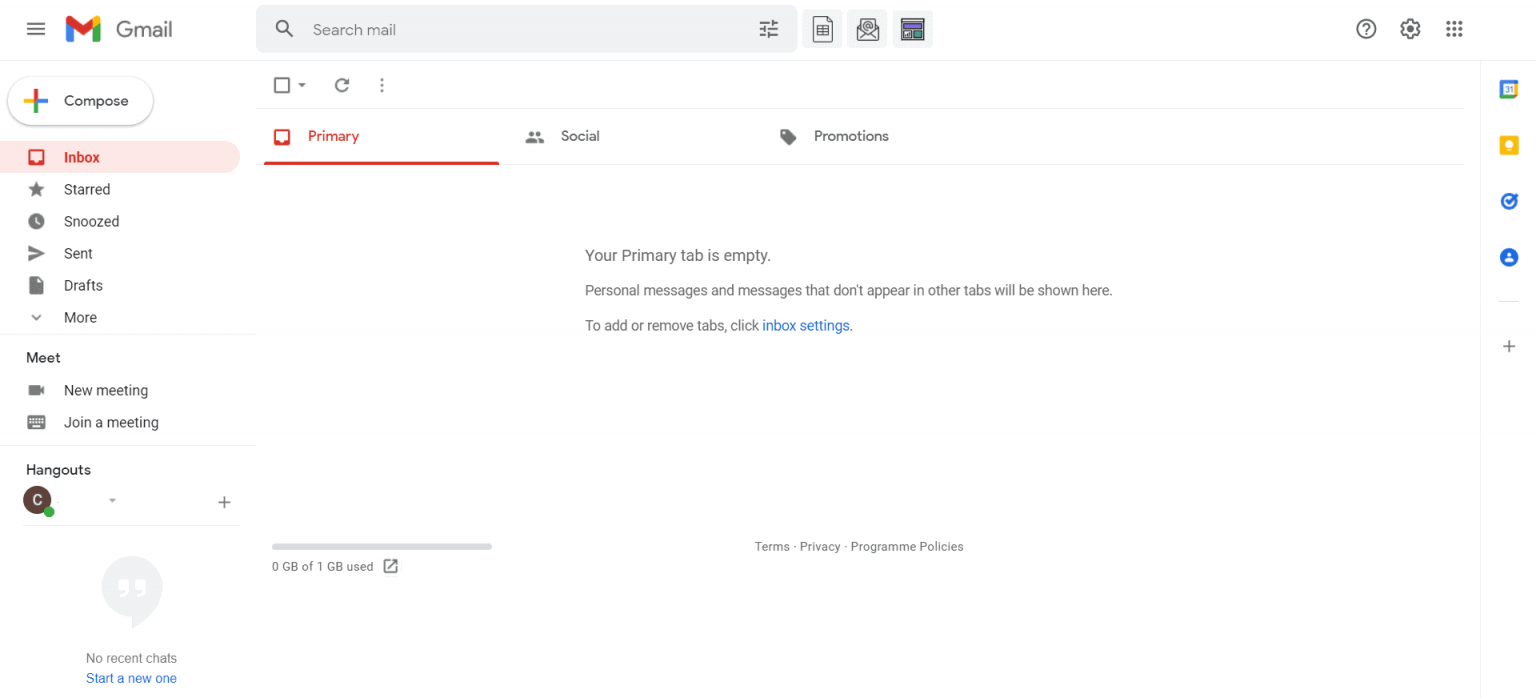The width and height of the screenshot is (1536, 698).
Task: Open Gmail help
Action: click(x=1366, y=29)
